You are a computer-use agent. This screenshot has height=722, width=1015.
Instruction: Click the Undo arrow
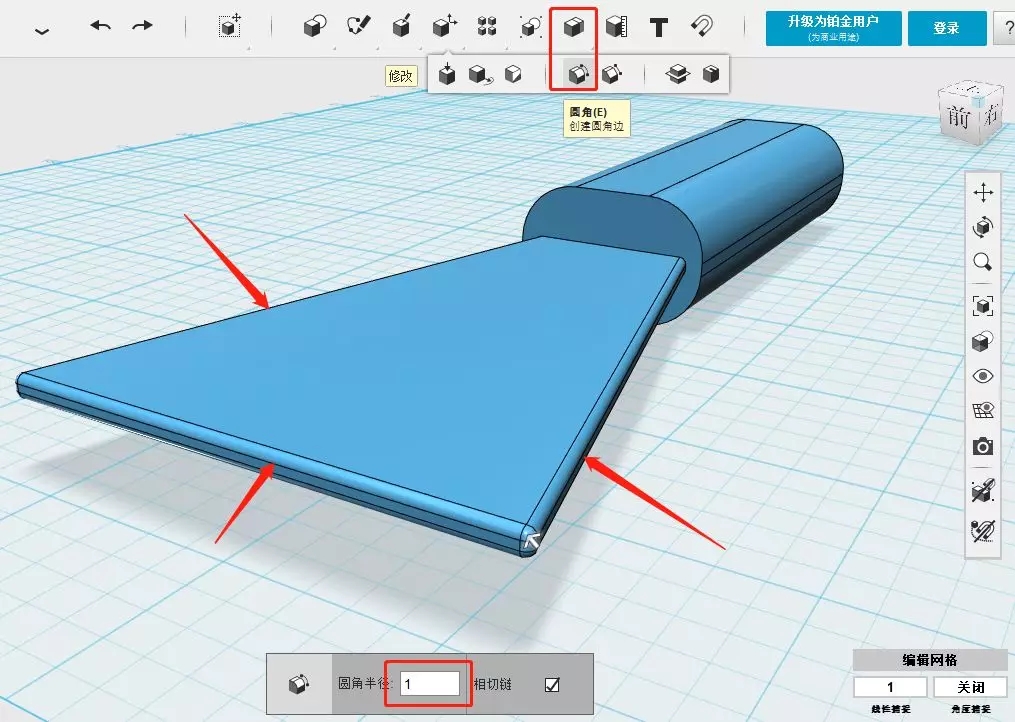tap(100, 26)
